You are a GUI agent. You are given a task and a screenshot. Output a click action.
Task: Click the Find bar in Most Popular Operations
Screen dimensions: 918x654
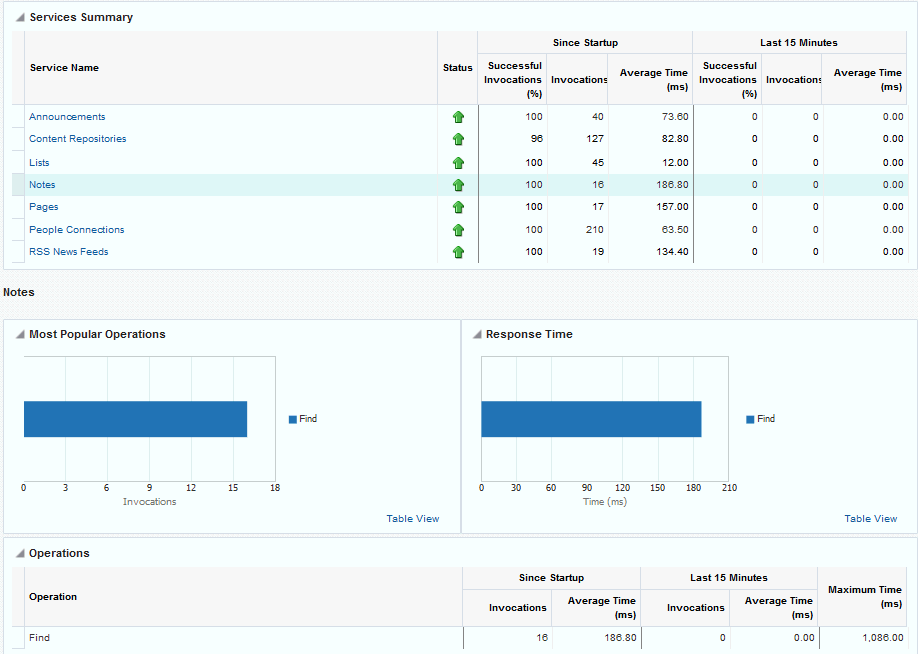tap(135, 419)
